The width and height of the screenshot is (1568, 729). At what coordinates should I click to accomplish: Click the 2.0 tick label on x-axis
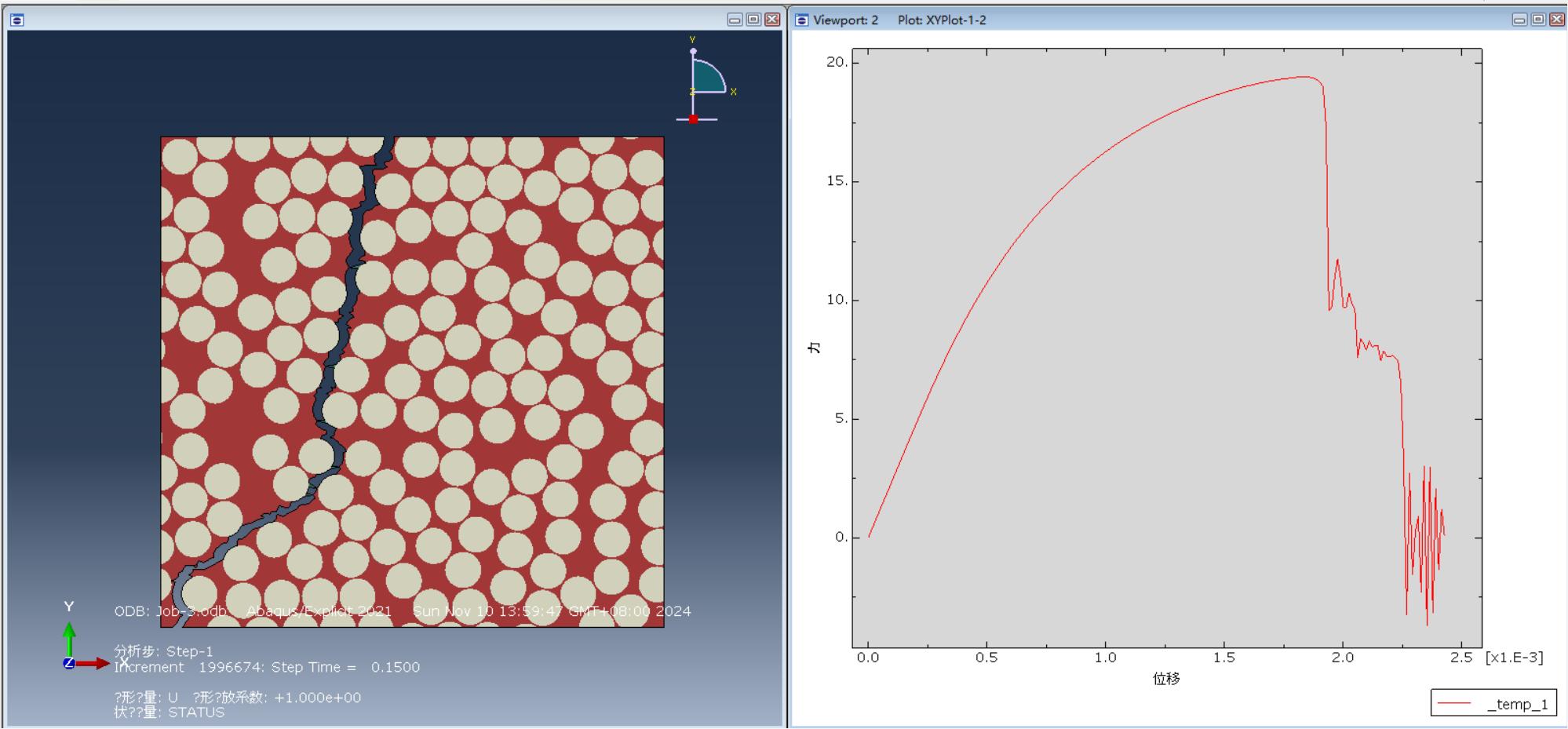click(x=1342, y=658)
